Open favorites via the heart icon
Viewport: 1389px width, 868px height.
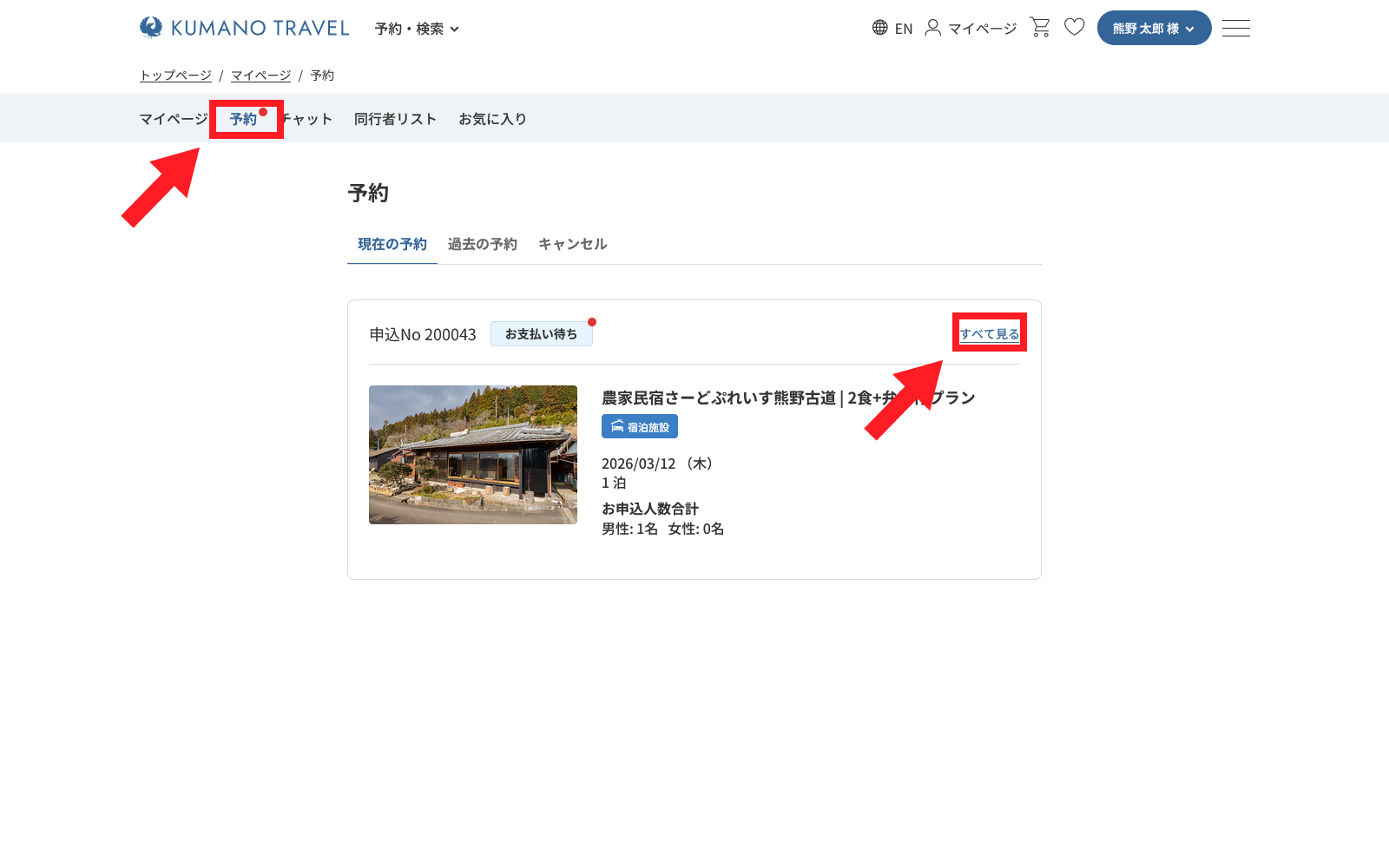pos(1074,28)
